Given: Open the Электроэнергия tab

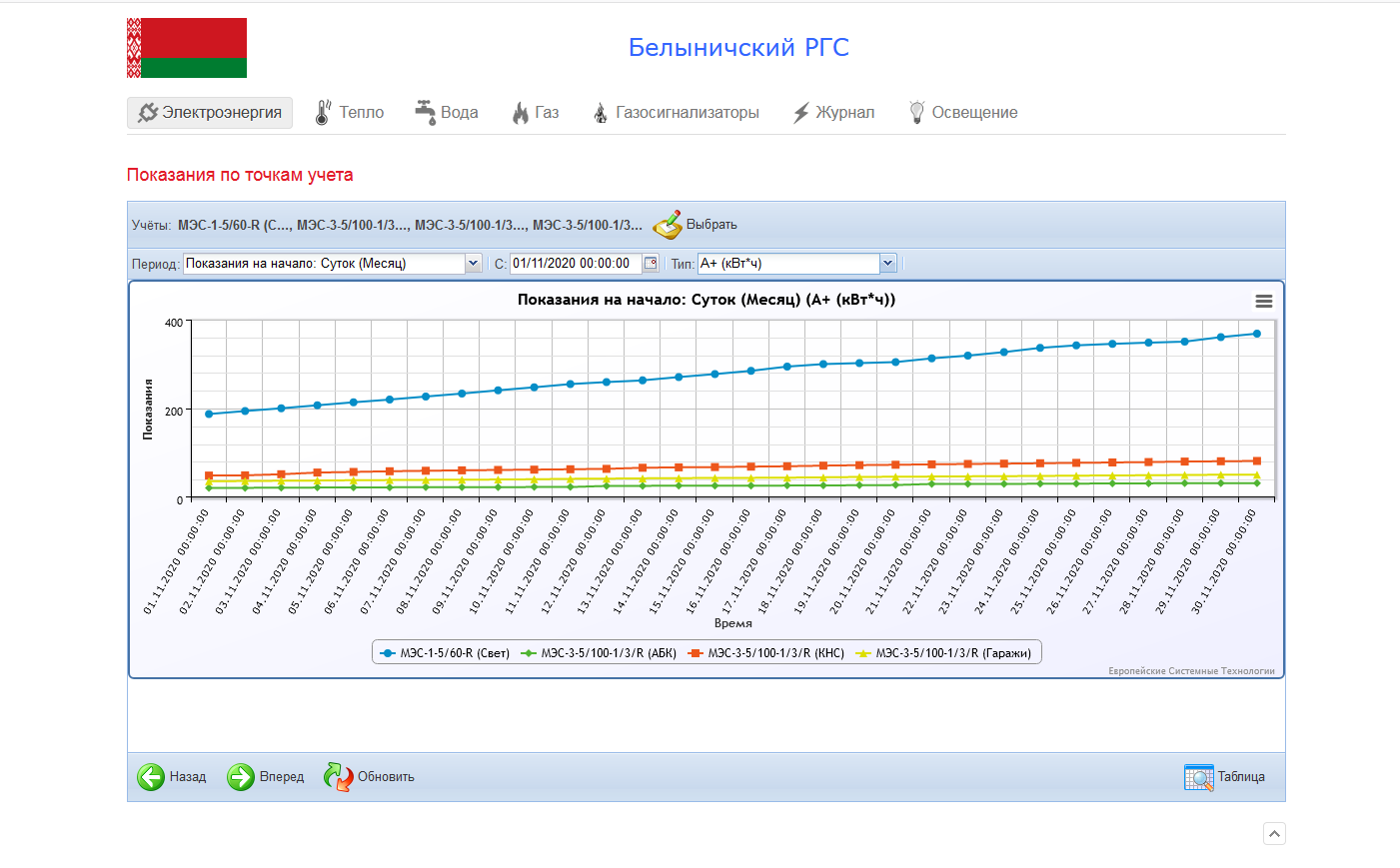Looking at the screenshot, I should point(210,113).
